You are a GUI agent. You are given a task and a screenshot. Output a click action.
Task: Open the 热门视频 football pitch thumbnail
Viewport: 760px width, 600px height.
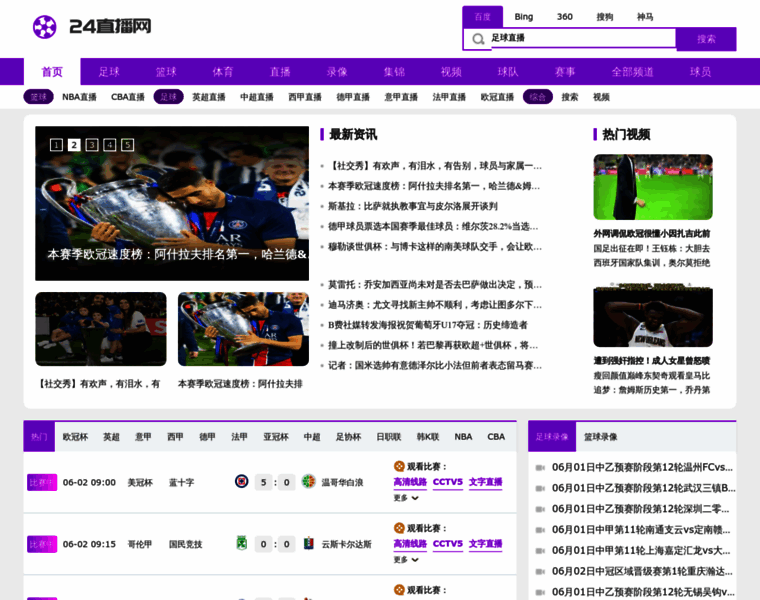click(x=653, y=187)
